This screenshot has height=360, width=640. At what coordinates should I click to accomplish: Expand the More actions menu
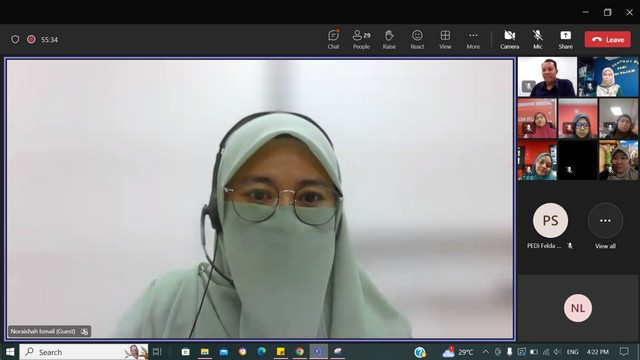(473, 40)
